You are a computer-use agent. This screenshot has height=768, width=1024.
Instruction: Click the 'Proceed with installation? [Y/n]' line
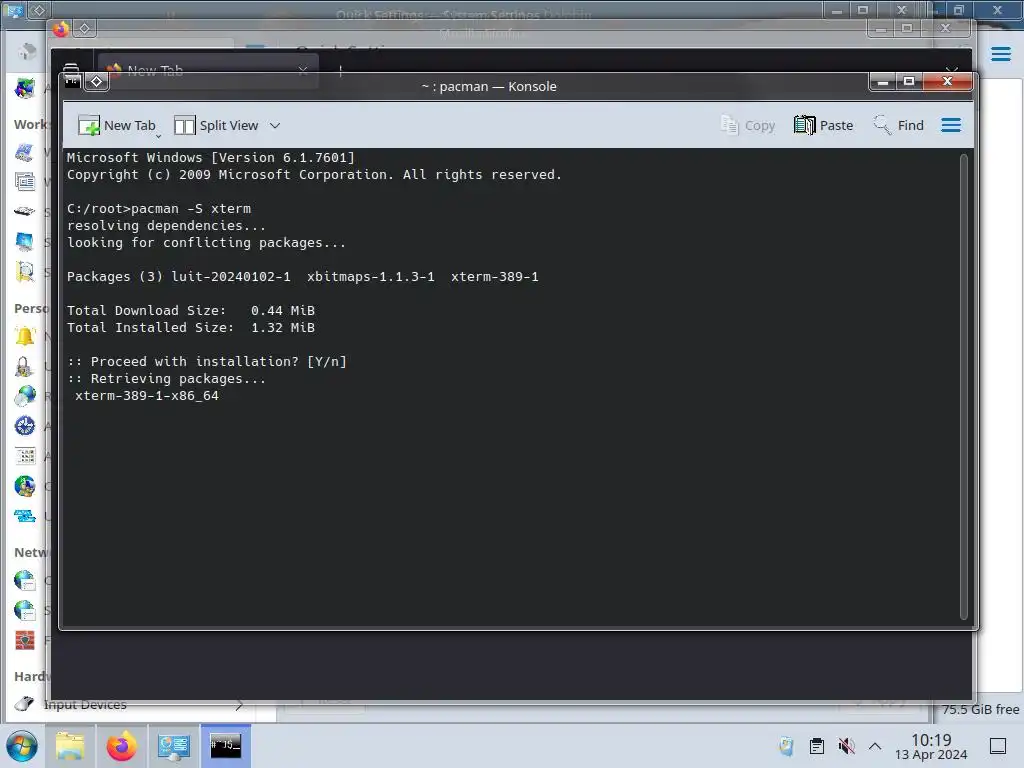pos(207,362)
